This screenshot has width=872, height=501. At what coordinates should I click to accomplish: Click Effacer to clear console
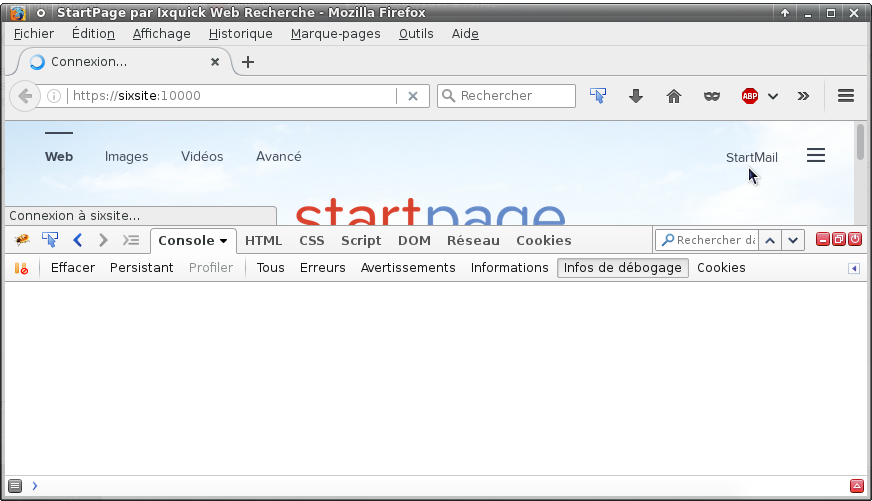tap(73, 267)
